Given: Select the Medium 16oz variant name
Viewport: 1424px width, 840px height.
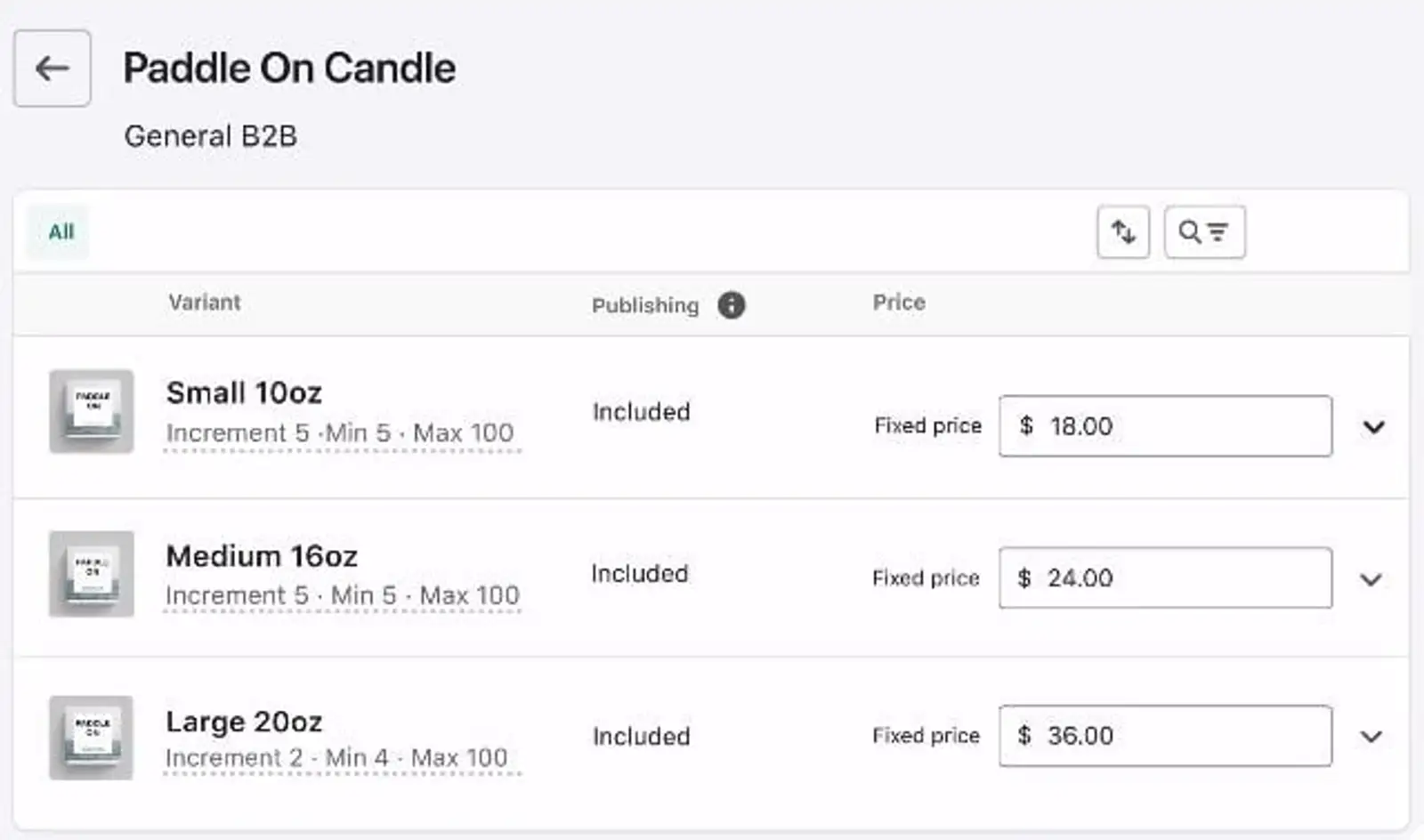Looking at the screenshot, I should (261, 555).
